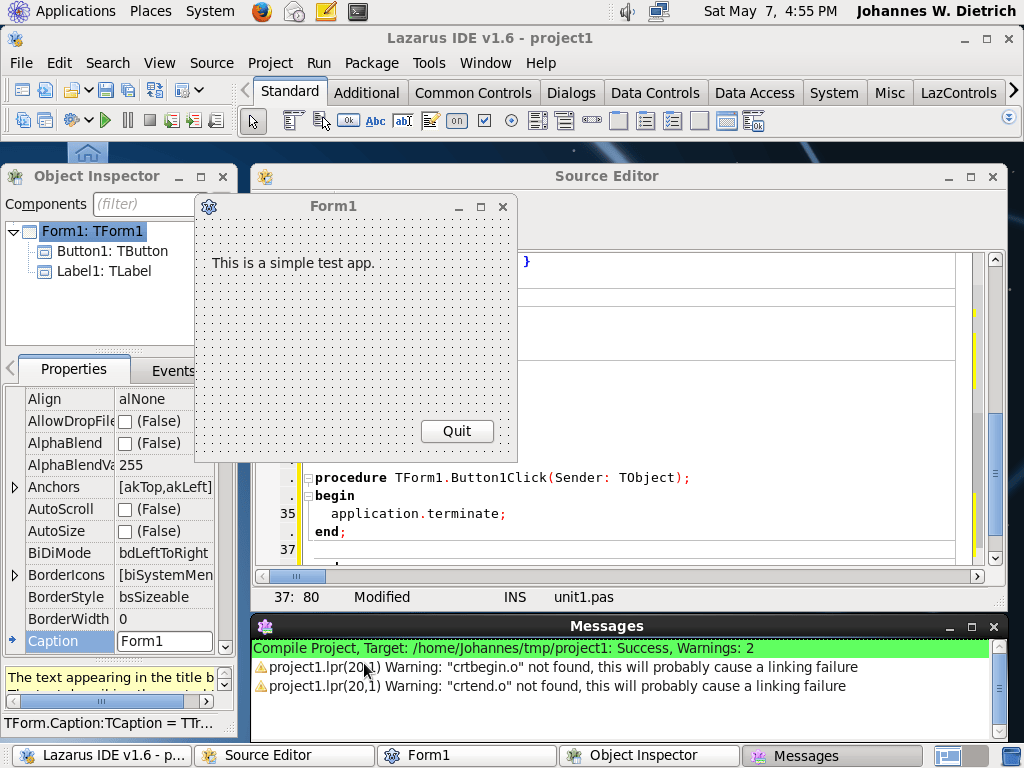
Task: Click the Messages taskbar button
Action: (833, 756)
